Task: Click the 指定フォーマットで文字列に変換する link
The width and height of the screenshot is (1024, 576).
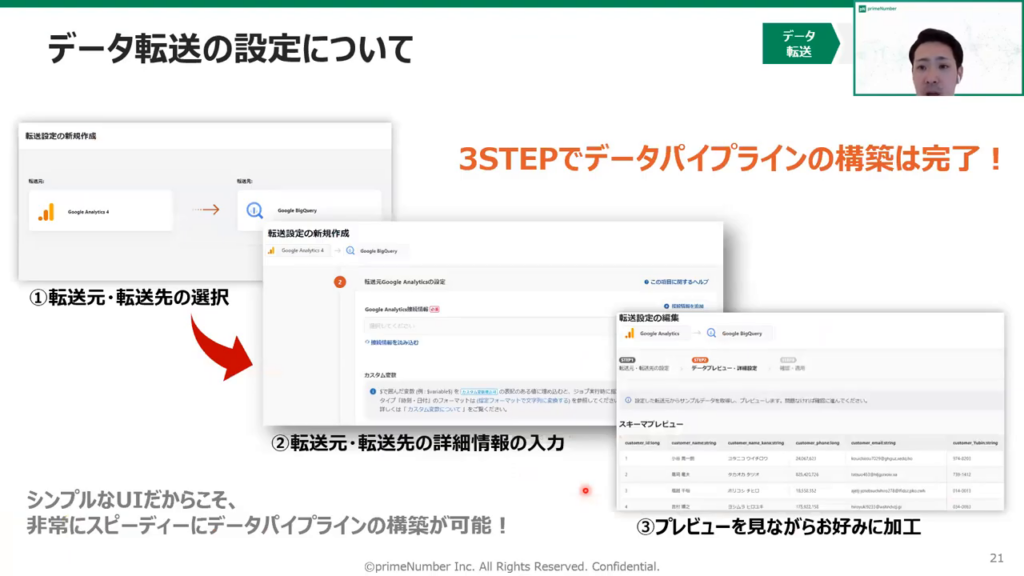Action: click(x=522, y=400)
